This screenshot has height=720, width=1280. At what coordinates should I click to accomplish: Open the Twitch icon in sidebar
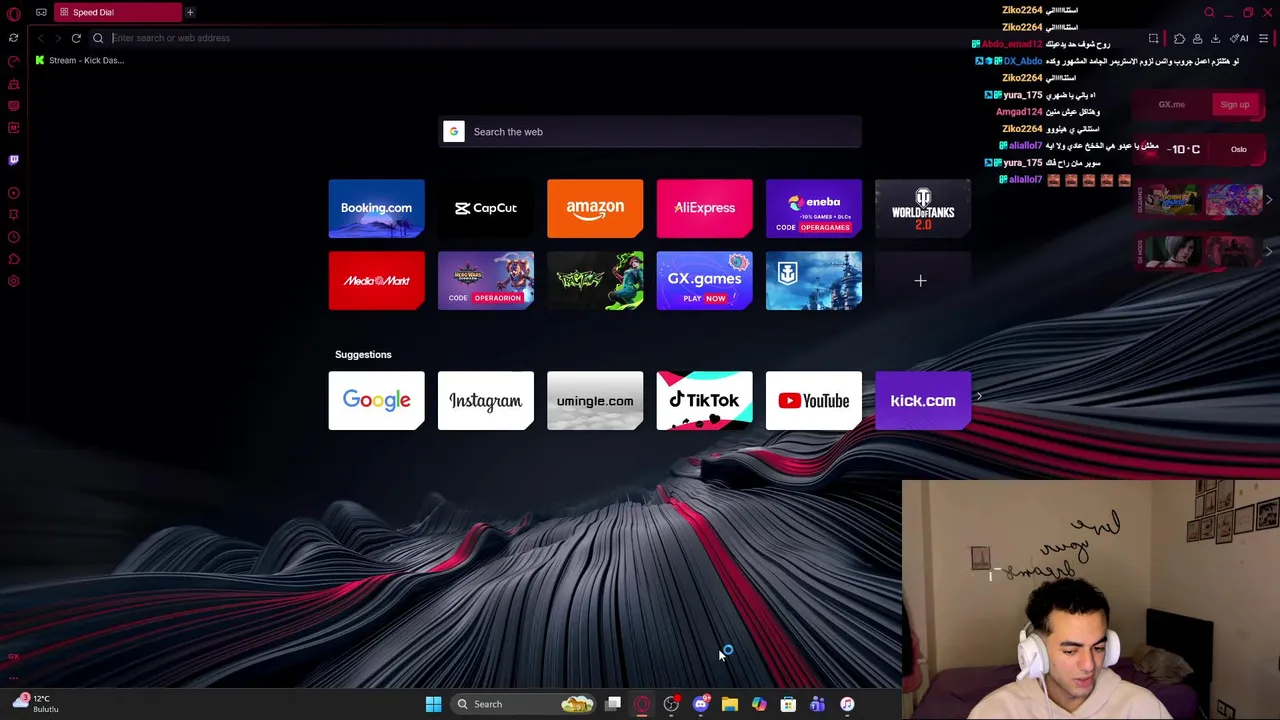[13, 160]
